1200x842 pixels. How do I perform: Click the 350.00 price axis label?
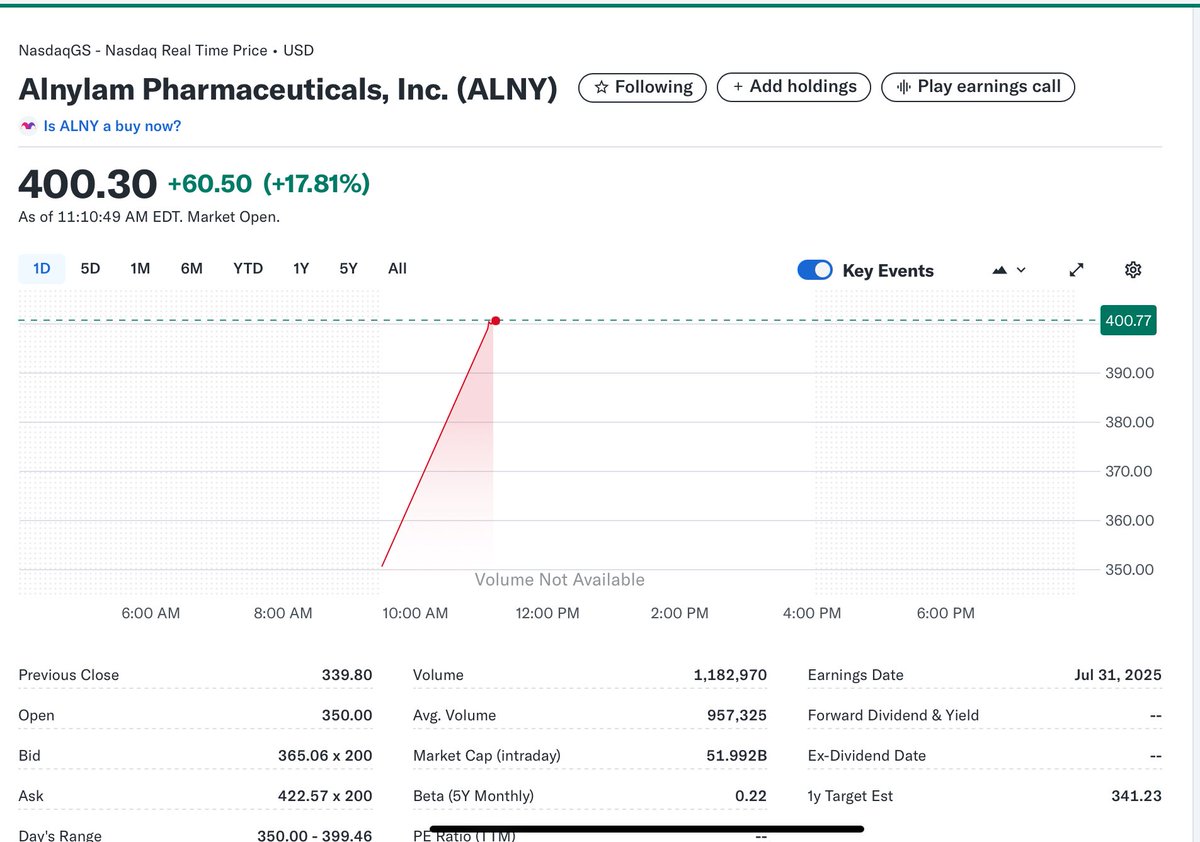coord(1129,570)
